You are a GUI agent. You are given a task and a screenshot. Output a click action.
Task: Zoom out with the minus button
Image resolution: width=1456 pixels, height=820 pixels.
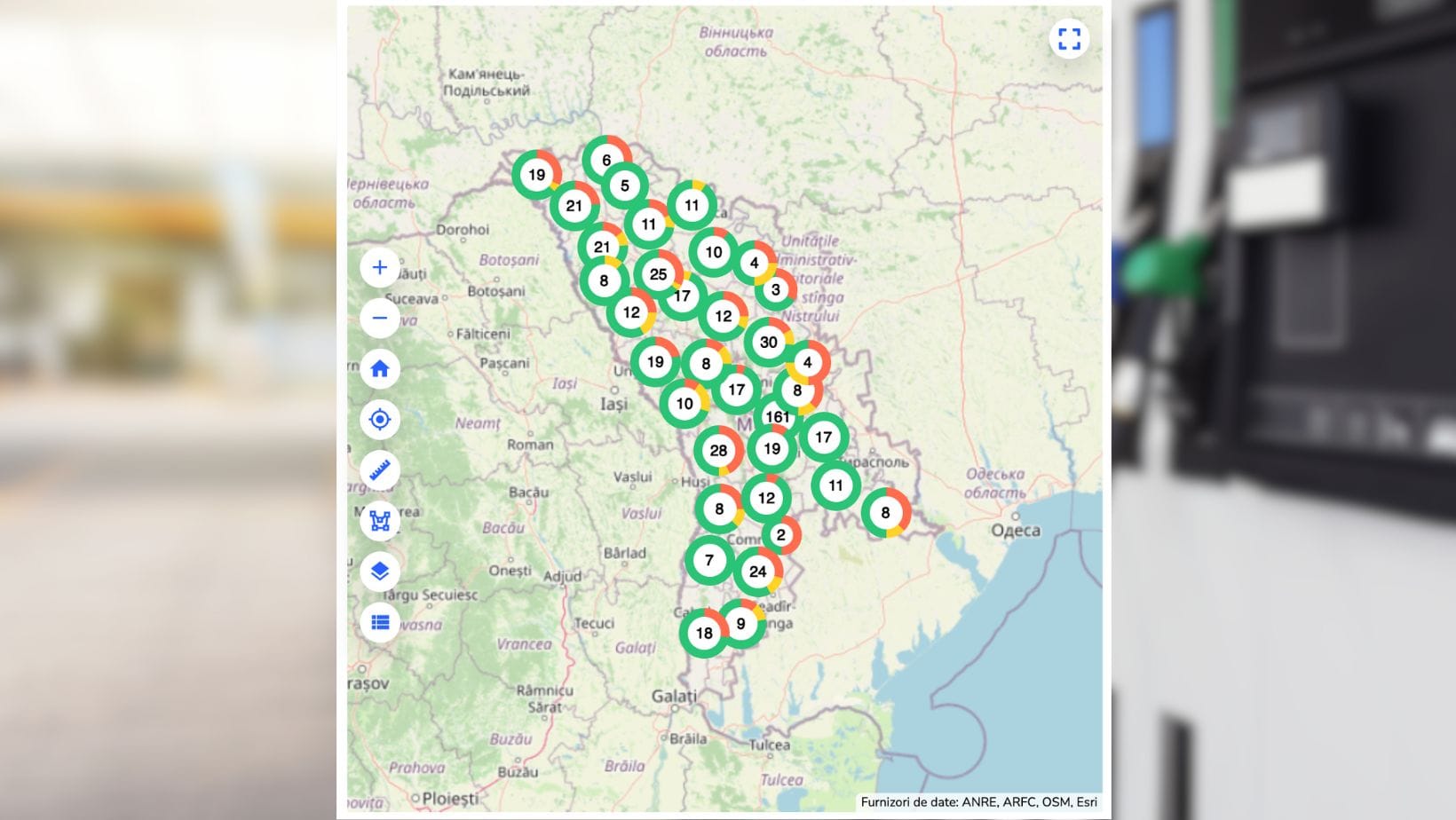pos(380,319)
